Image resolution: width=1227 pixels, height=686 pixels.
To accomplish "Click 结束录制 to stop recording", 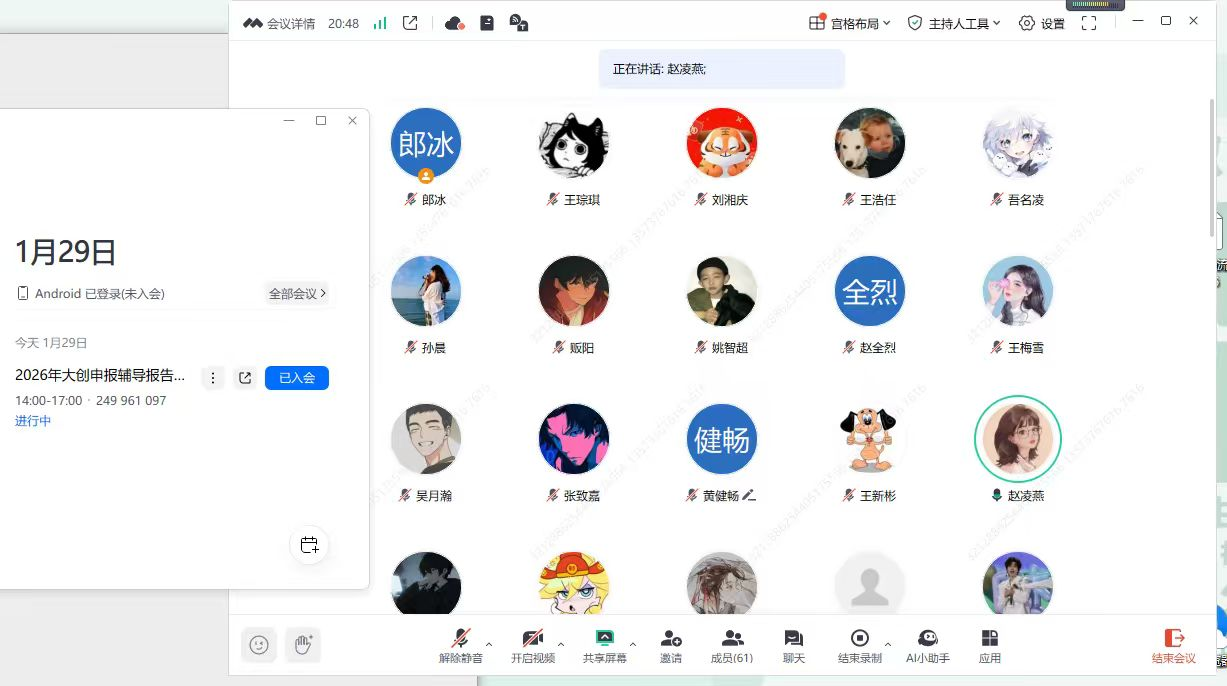I will coord(859,645).
